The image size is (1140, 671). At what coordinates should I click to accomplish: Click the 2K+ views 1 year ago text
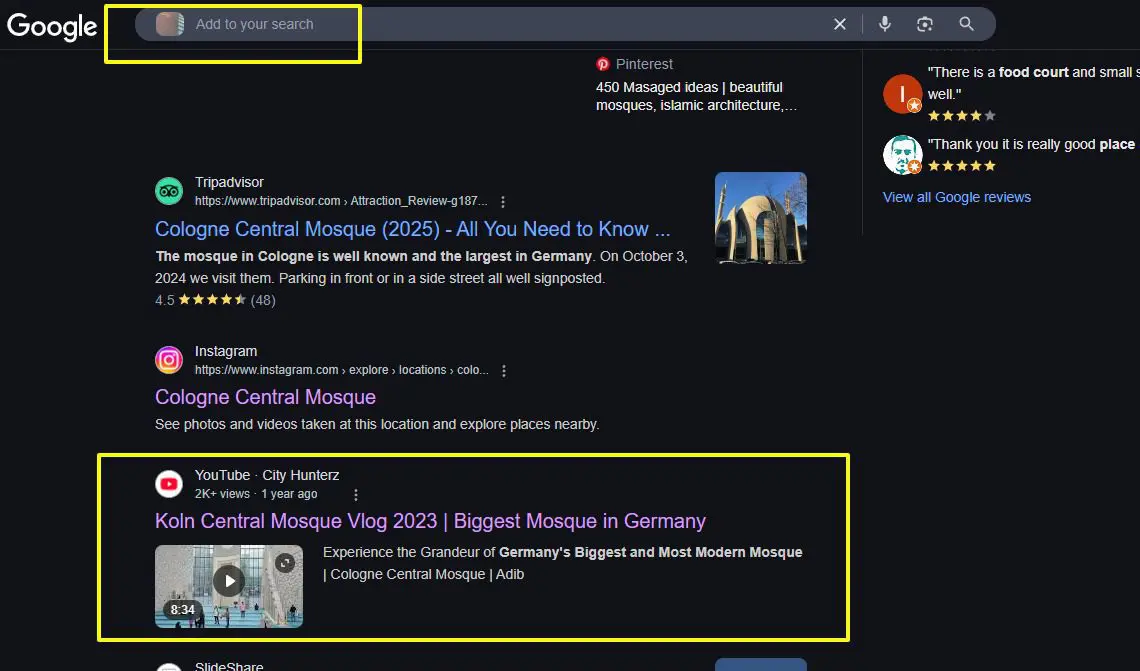point(256,494)
